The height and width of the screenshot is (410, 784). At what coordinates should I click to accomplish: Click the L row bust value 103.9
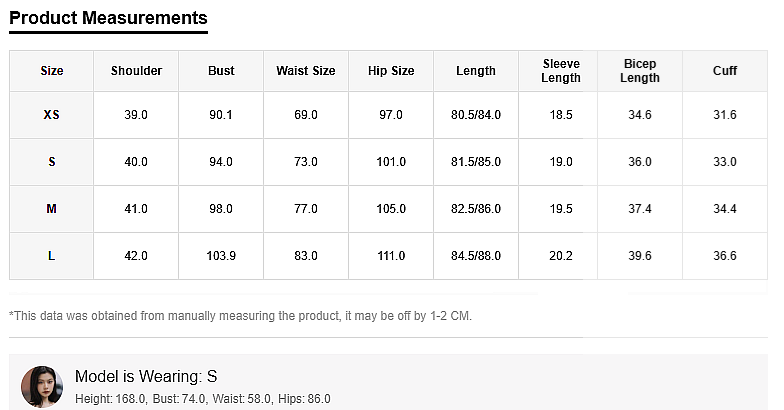click(221, 256)
